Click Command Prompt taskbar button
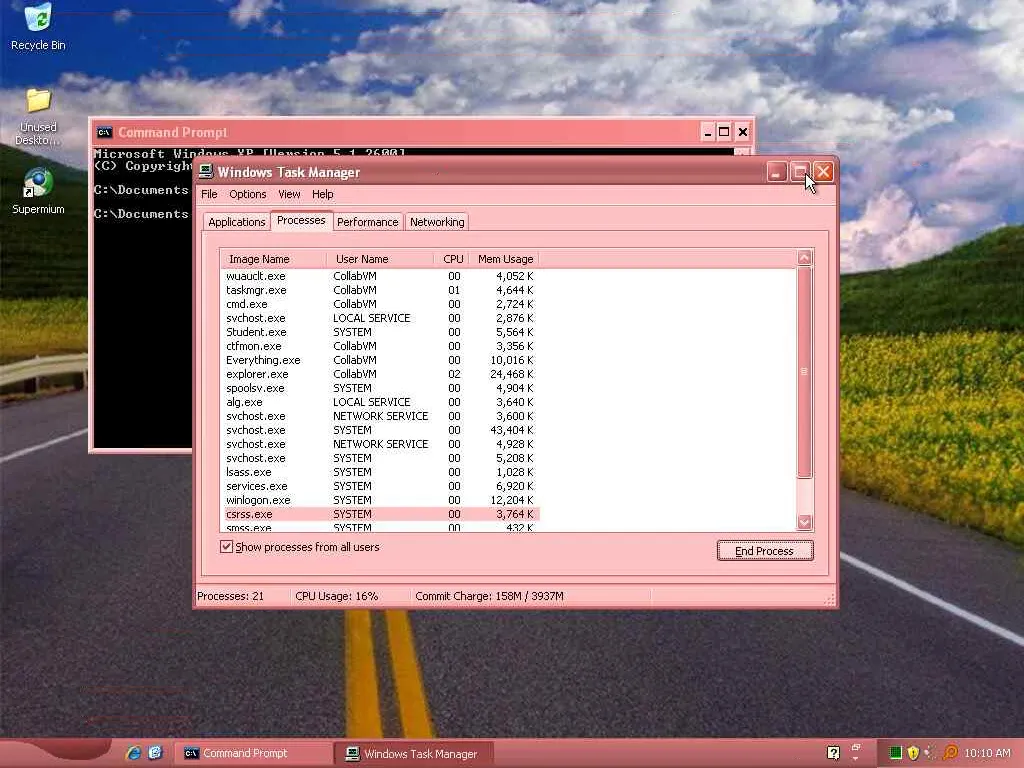 (x=253, y=753)
